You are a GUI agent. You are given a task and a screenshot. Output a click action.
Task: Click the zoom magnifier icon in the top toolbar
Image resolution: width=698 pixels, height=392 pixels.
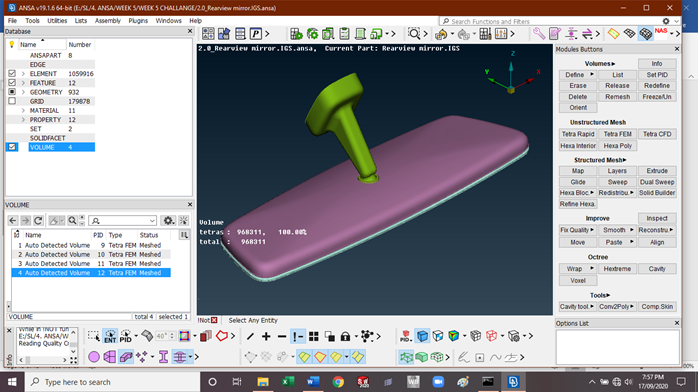[x=414, y=33]
